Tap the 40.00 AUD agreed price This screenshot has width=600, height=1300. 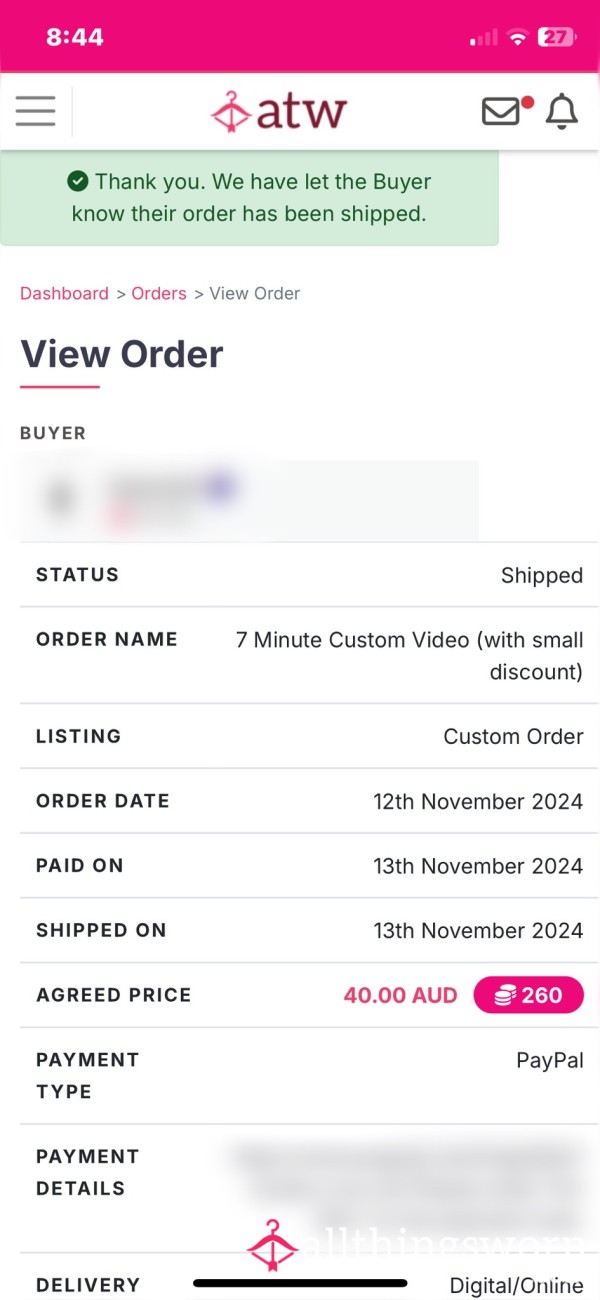point(401,995)
